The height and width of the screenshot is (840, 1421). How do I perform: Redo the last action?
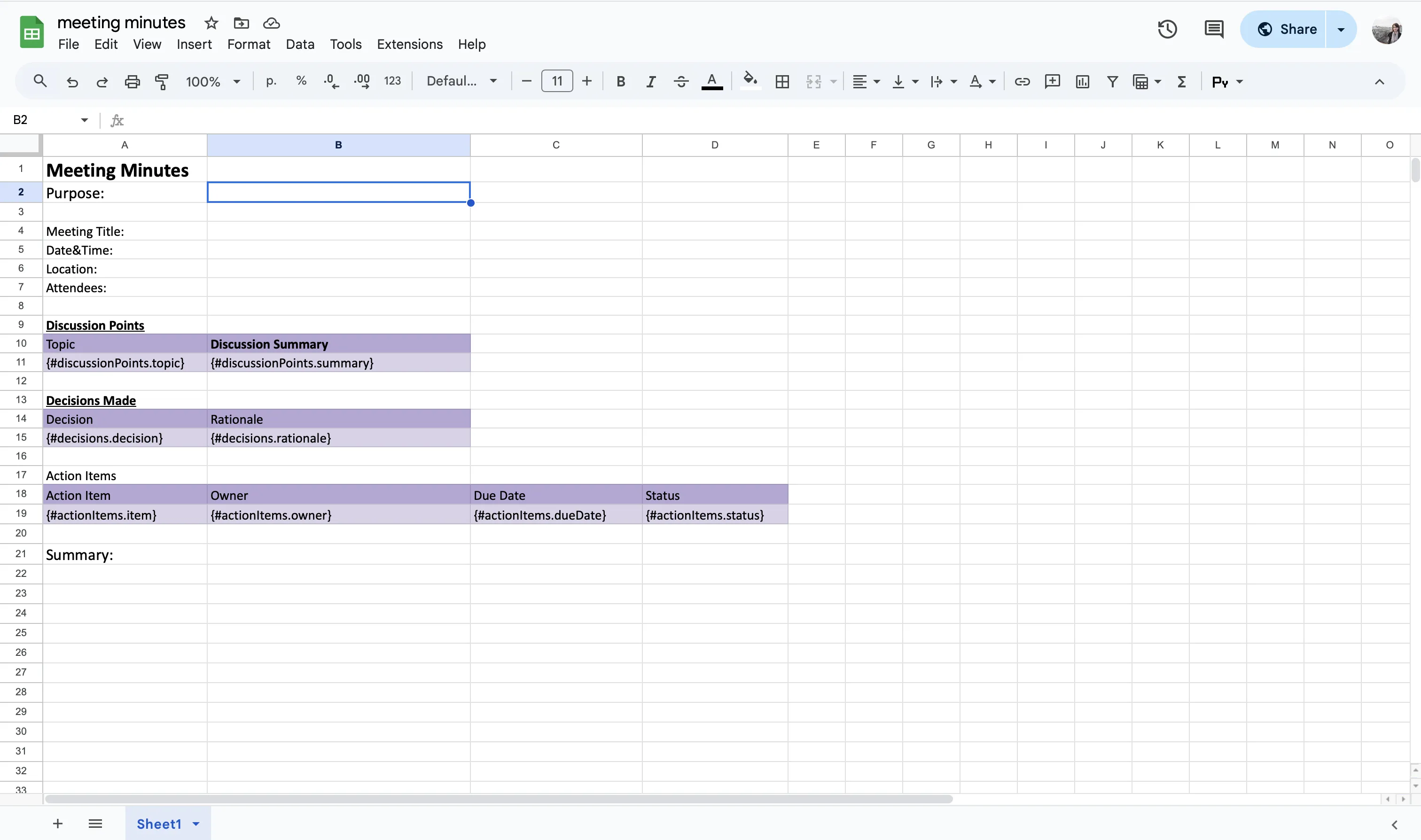[x=102, y=81]
